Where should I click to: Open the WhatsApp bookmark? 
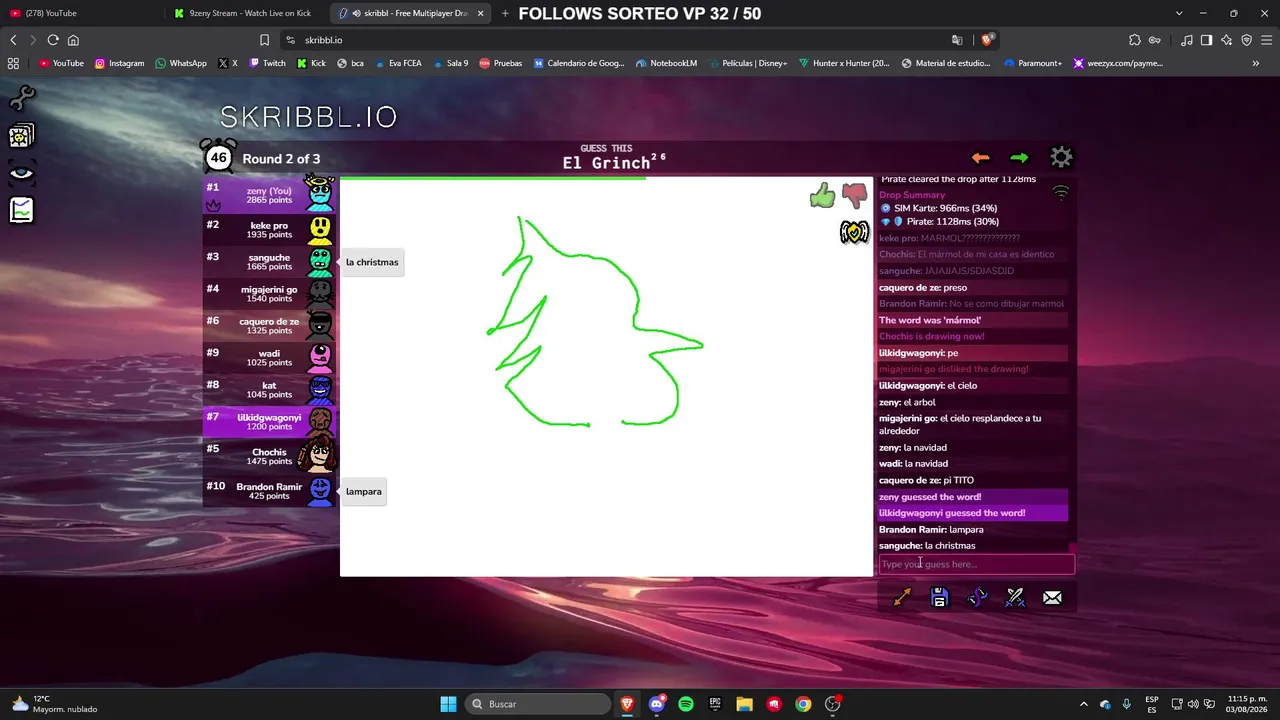tap(181, 63)
